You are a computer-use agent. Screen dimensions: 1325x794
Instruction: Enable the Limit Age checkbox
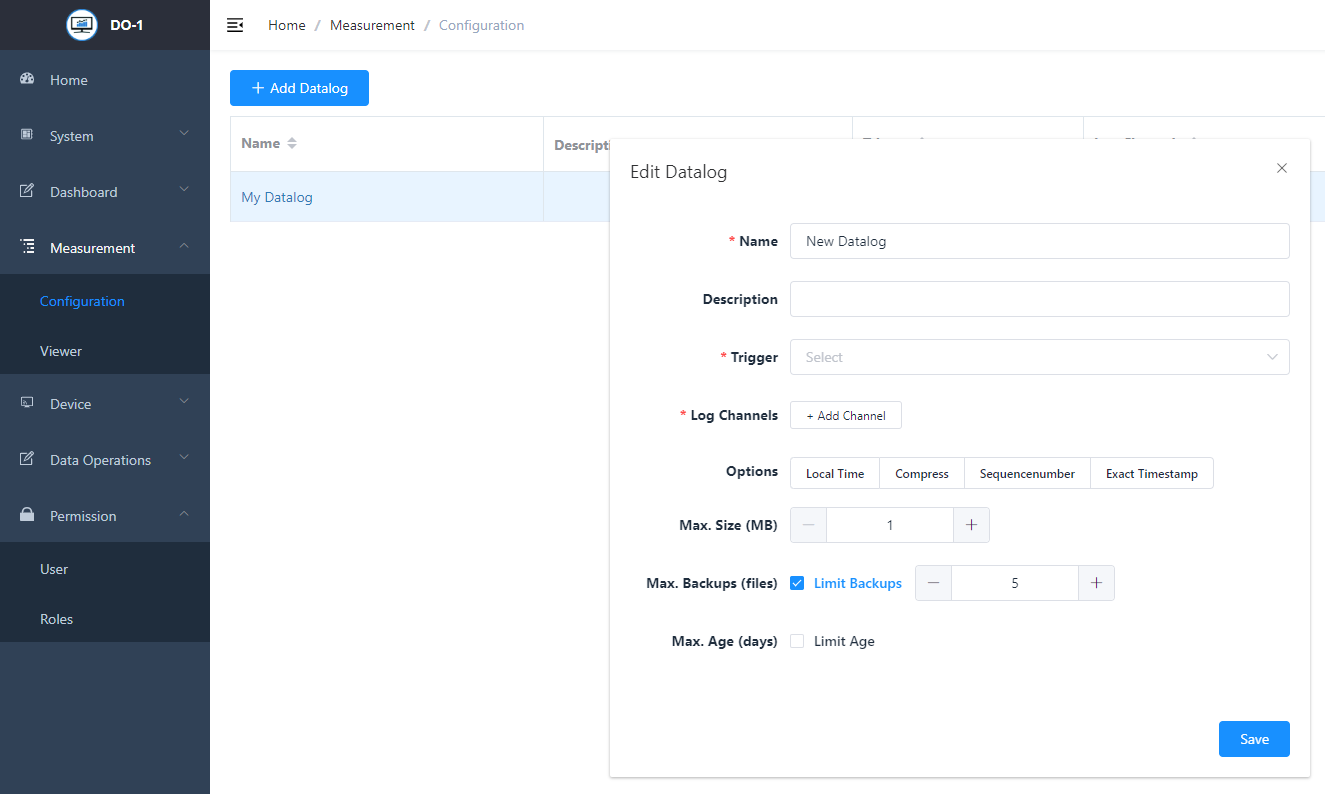(x=797, y=641)
